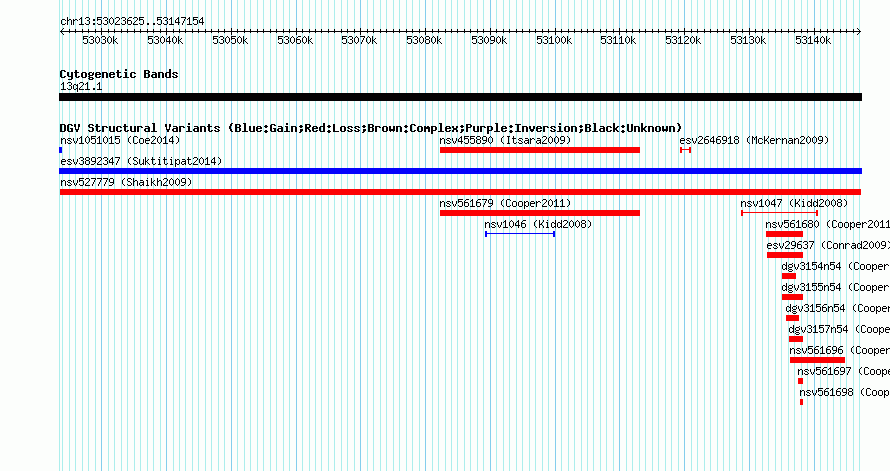Click the 53130k ruler position label
Screen dimensions: 890x471
tap(748, 40)
